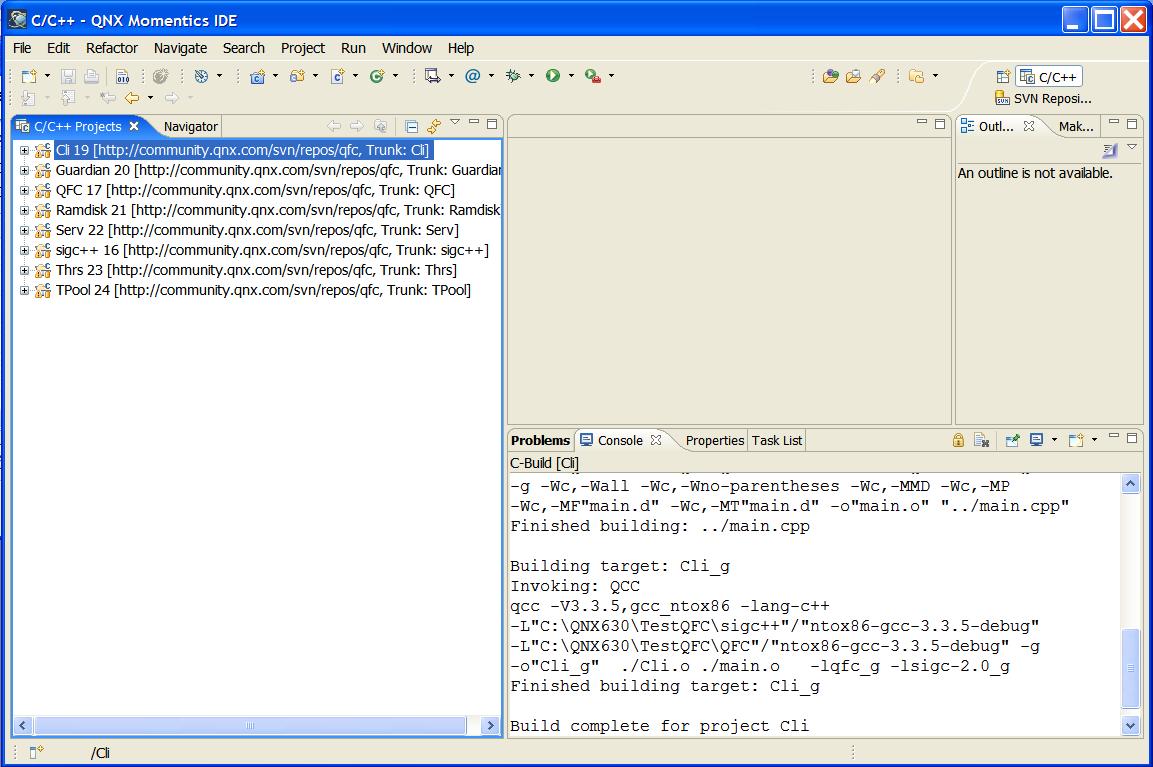Click Collapse All icon in Projects view
1153x767 pixels.
(412, 126)
